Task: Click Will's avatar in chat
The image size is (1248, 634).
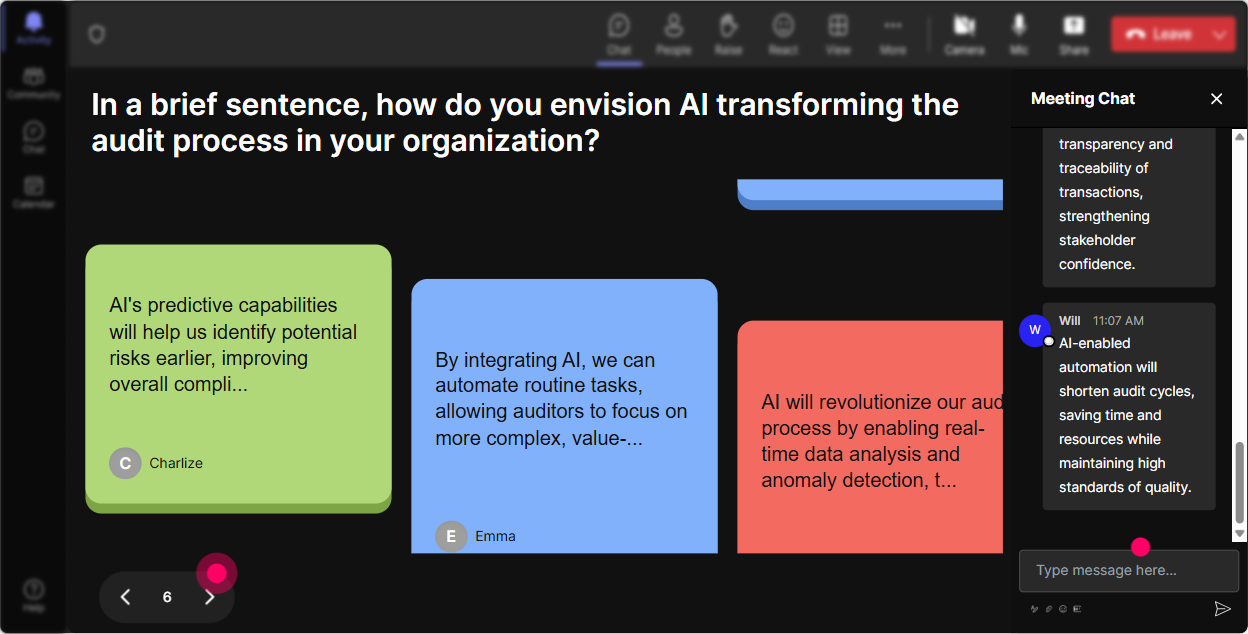Action: point(1035,330)
